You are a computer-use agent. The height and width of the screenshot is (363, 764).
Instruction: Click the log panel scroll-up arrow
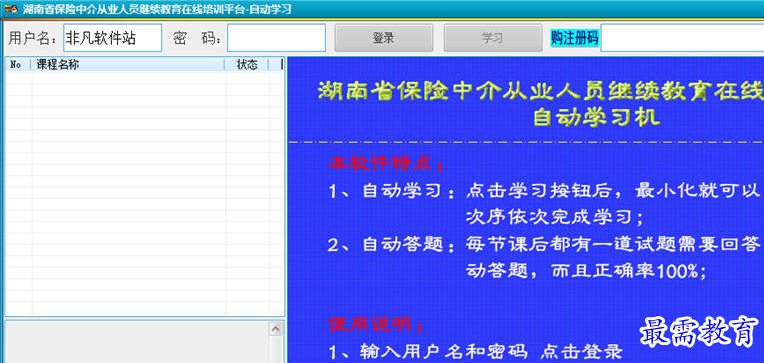[x=276, y=329]
